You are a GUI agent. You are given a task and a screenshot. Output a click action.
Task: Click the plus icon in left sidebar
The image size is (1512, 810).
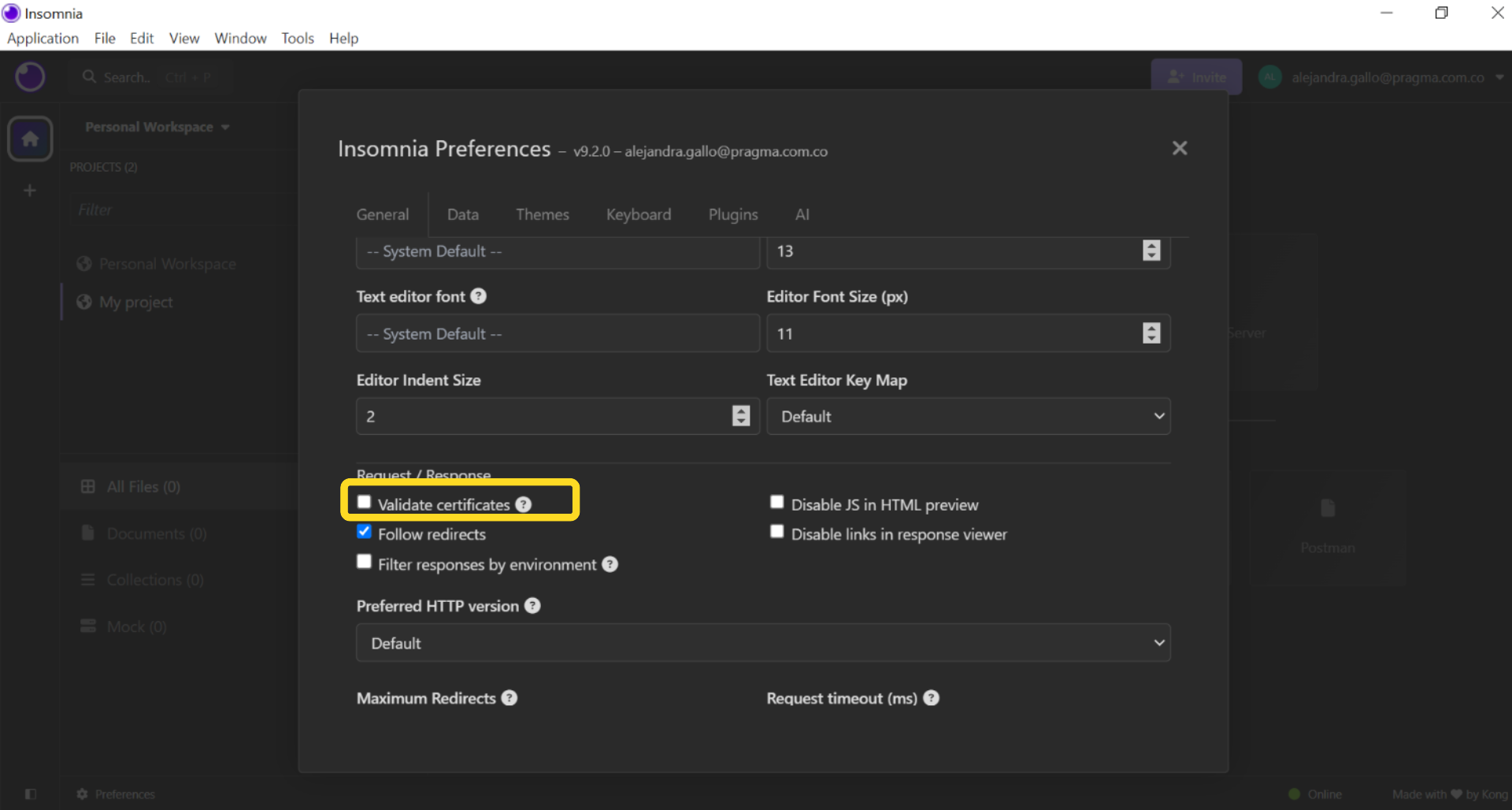30,191
